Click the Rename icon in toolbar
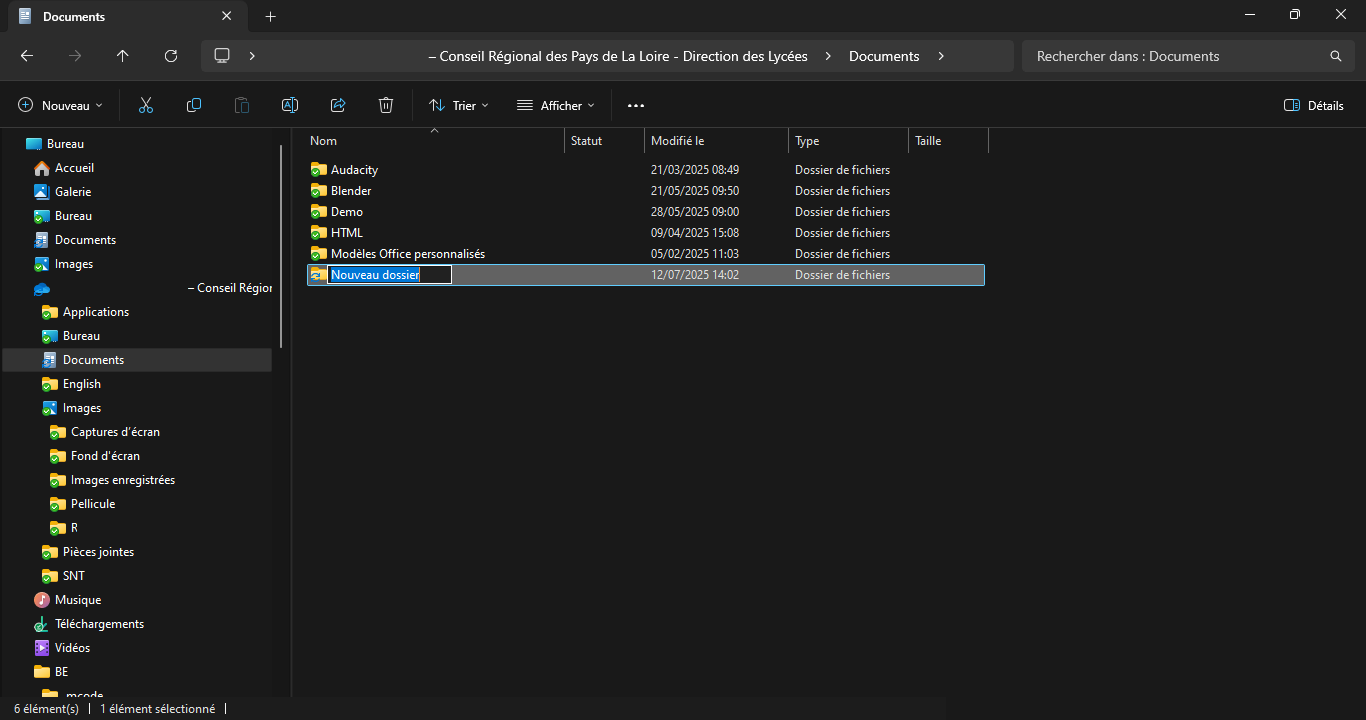The height and width of the screenshot is (720, 1366). tap(290, 105)
